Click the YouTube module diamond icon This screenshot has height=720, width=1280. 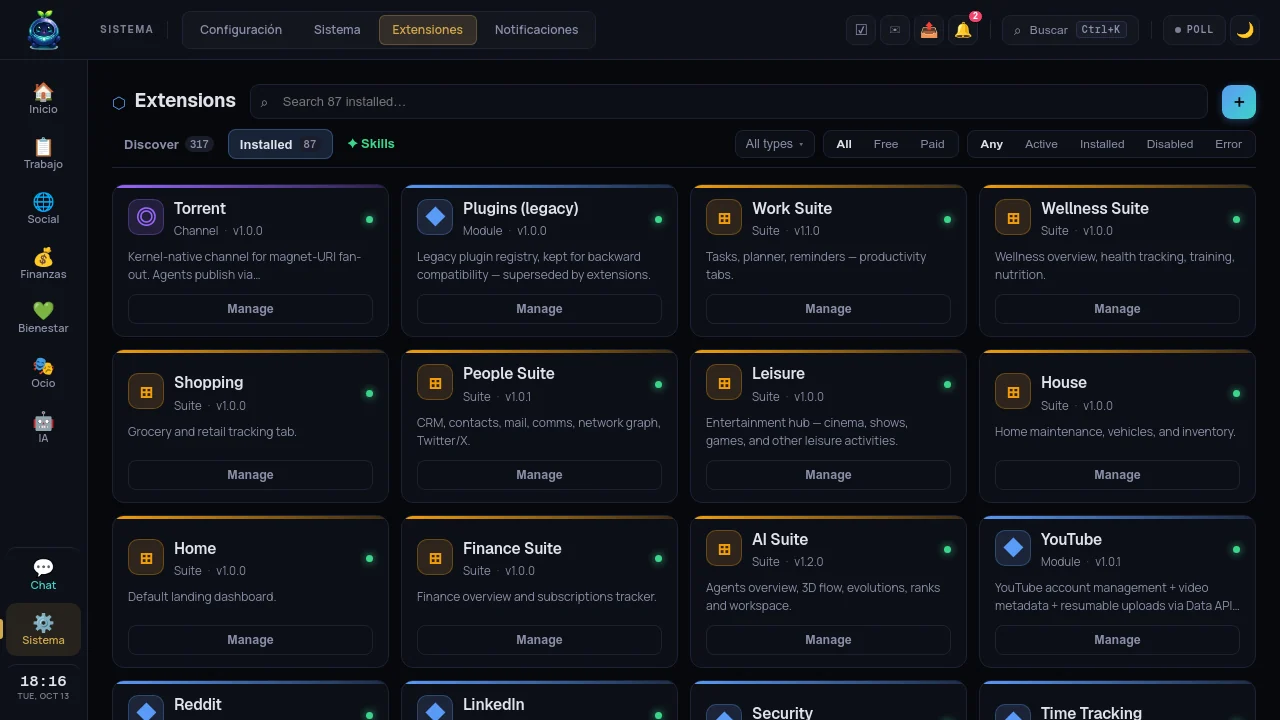click(x=1013, y=548)
